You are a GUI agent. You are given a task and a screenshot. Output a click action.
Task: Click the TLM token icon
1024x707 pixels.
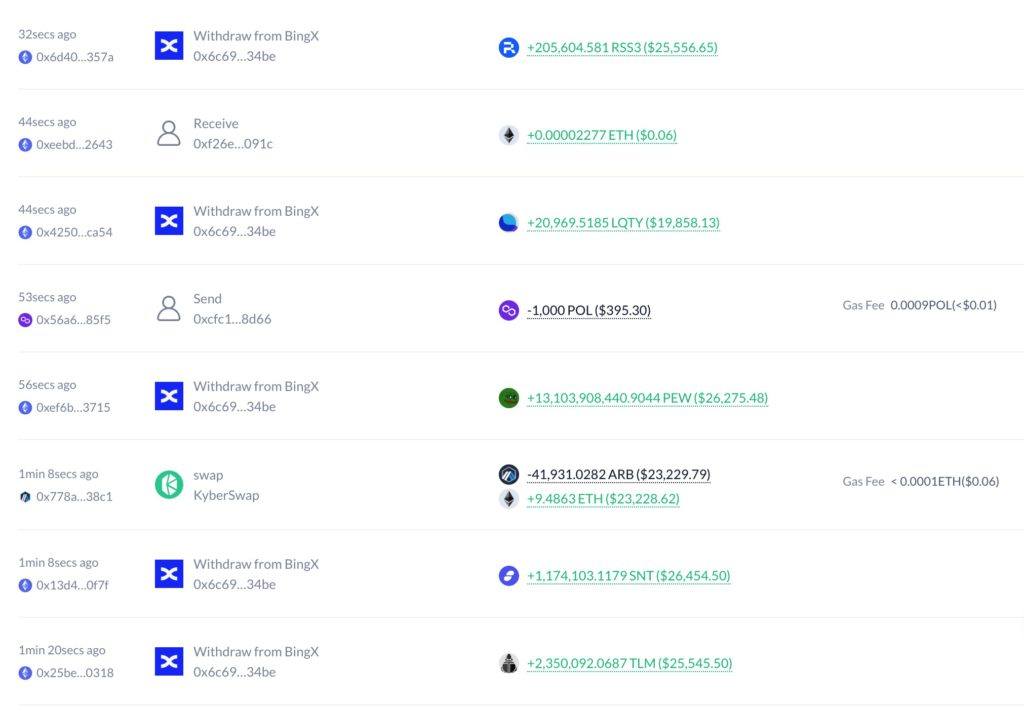509,663
